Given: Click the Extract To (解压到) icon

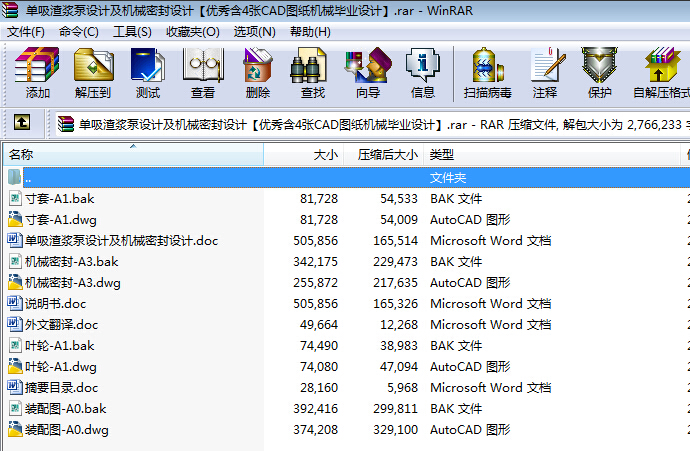Looking at the screenshot, I should coord(93,65).
